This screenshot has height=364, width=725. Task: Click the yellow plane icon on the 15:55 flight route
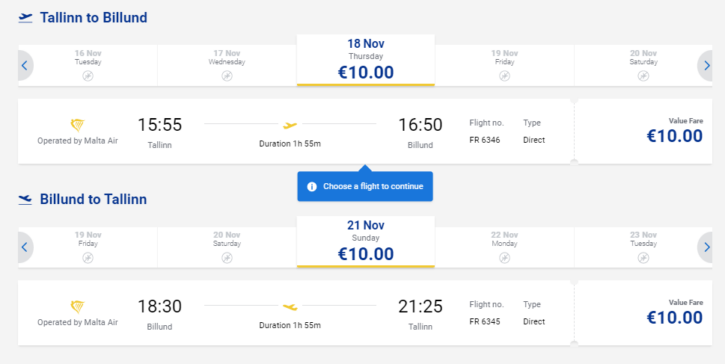coord(290,125)
